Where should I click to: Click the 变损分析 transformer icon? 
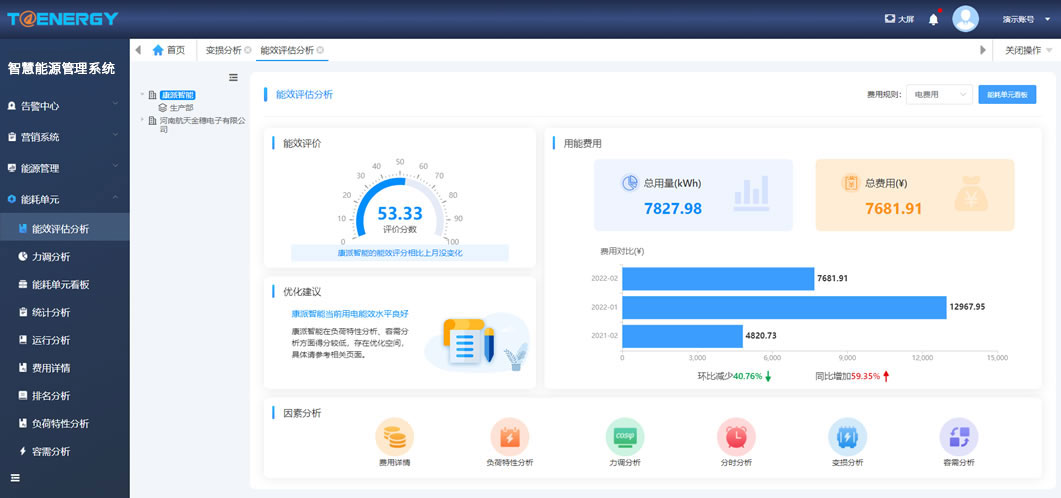847,437
